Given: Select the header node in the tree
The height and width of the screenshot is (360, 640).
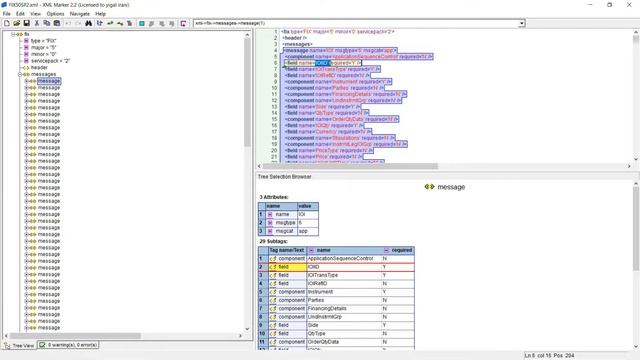Looking at the screenshot, I should 39,67.
